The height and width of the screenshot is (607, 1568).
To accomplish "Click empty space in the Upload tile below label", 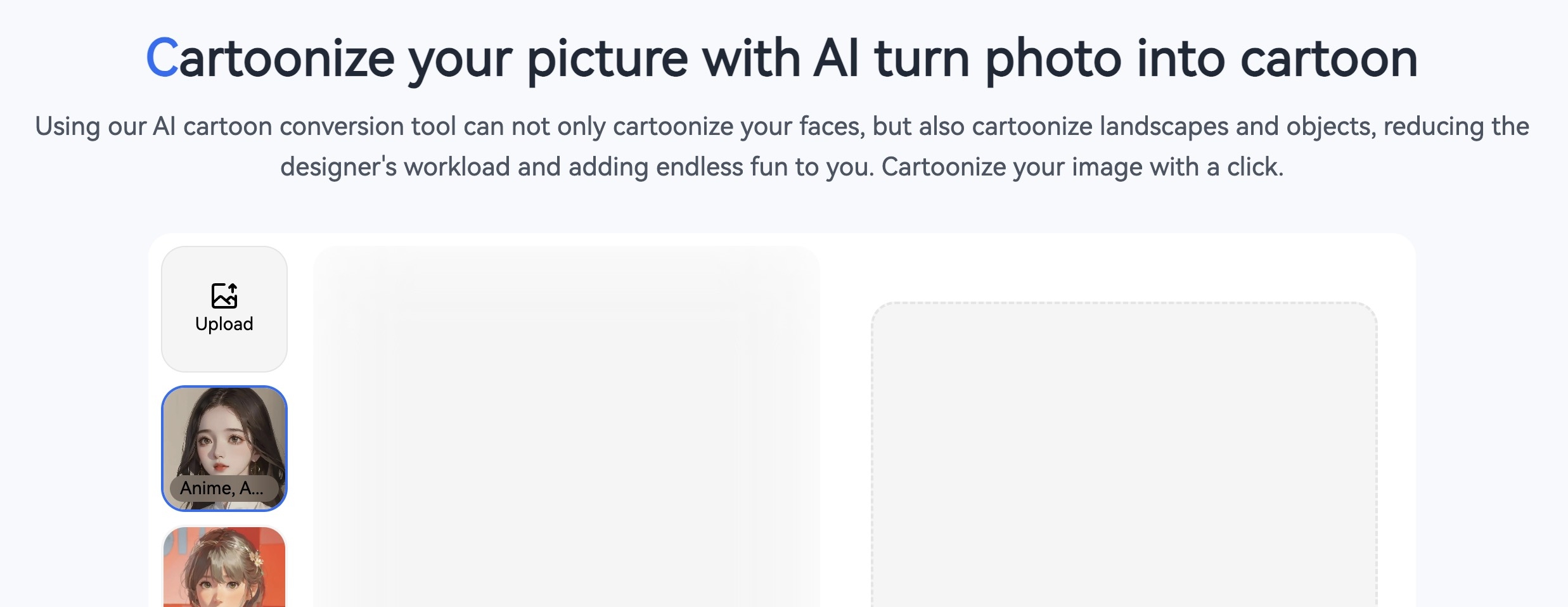I will click(x=224, y=353).
